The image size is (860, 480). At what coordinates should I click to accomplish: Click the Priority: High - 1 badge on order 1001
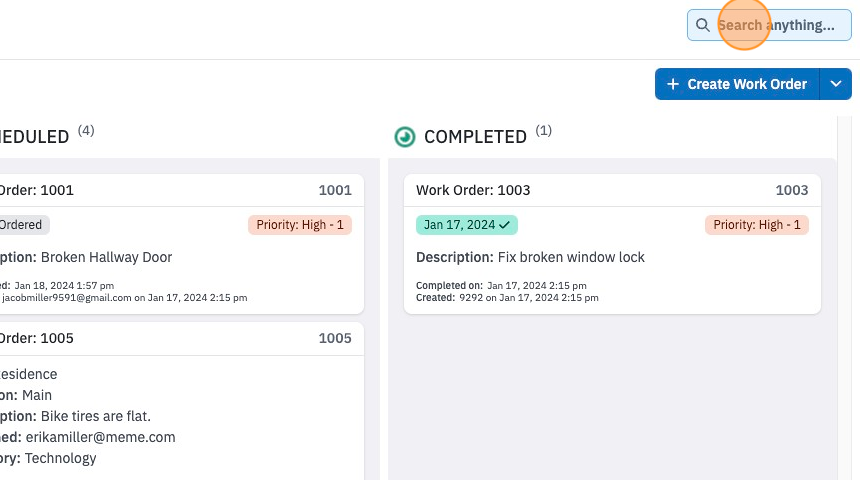coord(299,225)
